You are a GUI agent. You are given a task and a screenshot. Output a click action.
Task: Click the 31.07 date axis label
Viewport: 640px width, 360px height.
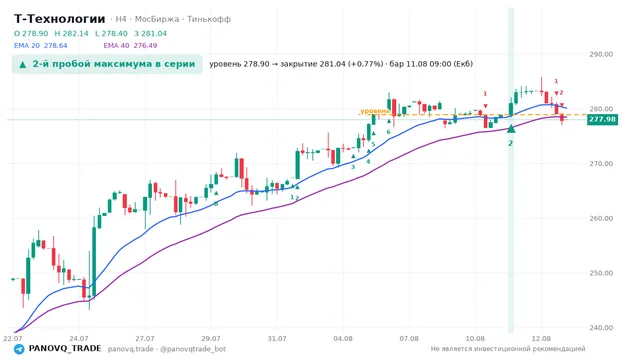[277, 338]
